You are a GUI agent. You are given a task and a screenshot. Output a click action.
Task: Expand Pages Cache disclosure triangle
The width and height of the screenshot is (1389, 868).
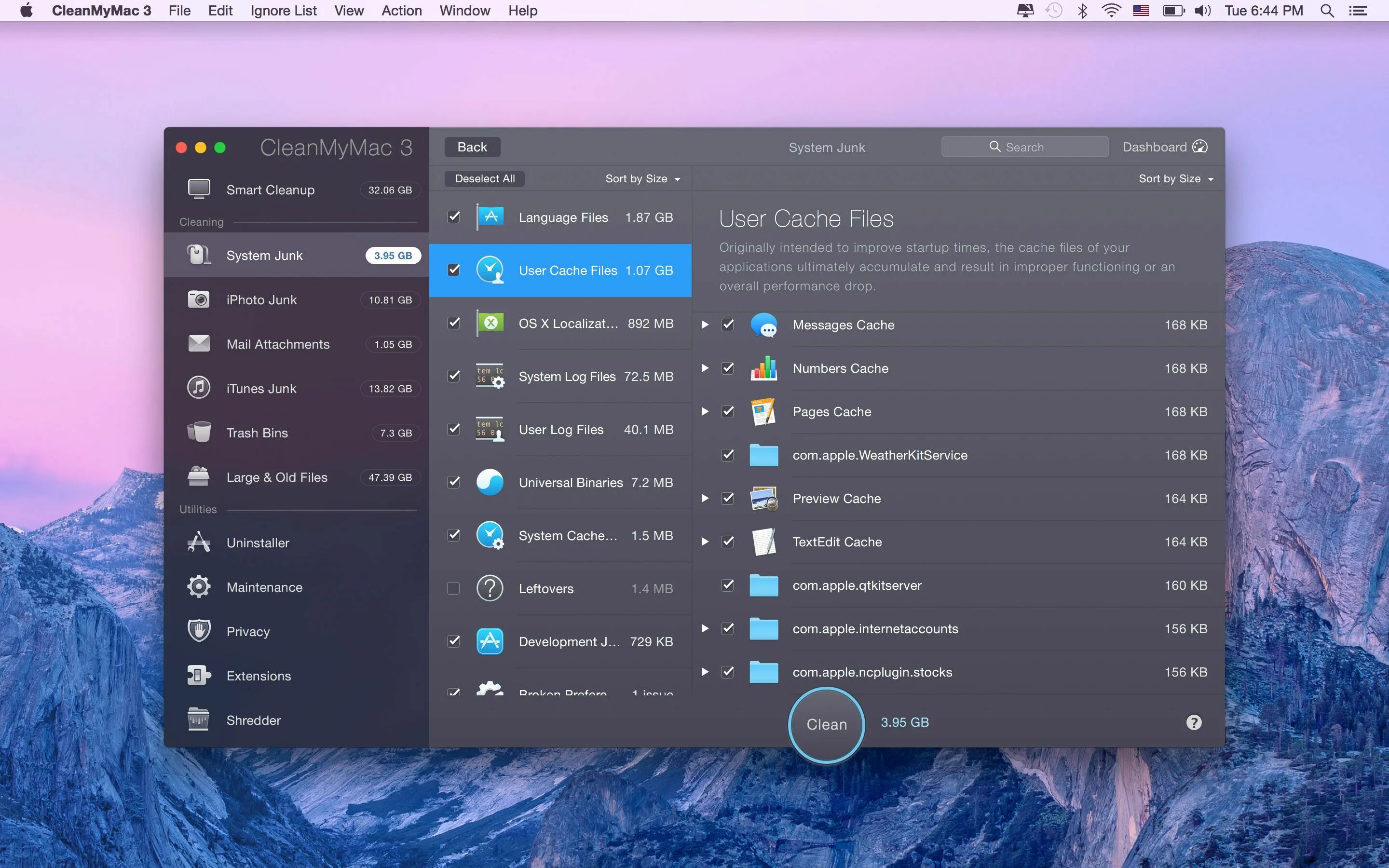(x=705, y=412)
